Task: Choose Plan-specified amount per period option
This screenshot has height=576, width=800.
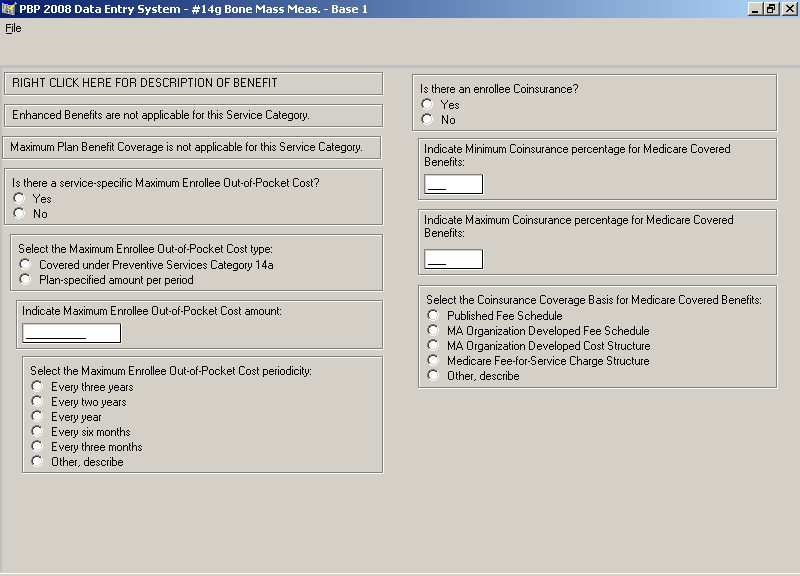Action: point(25,280)
